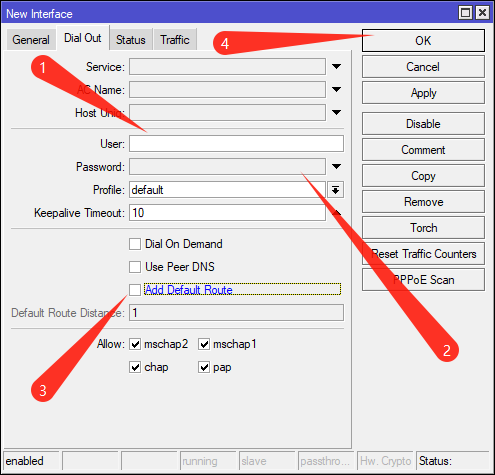Enable the Dial On Demand checkbox
The height and width of the screenshot is (475, 495).
click(135, 244)
